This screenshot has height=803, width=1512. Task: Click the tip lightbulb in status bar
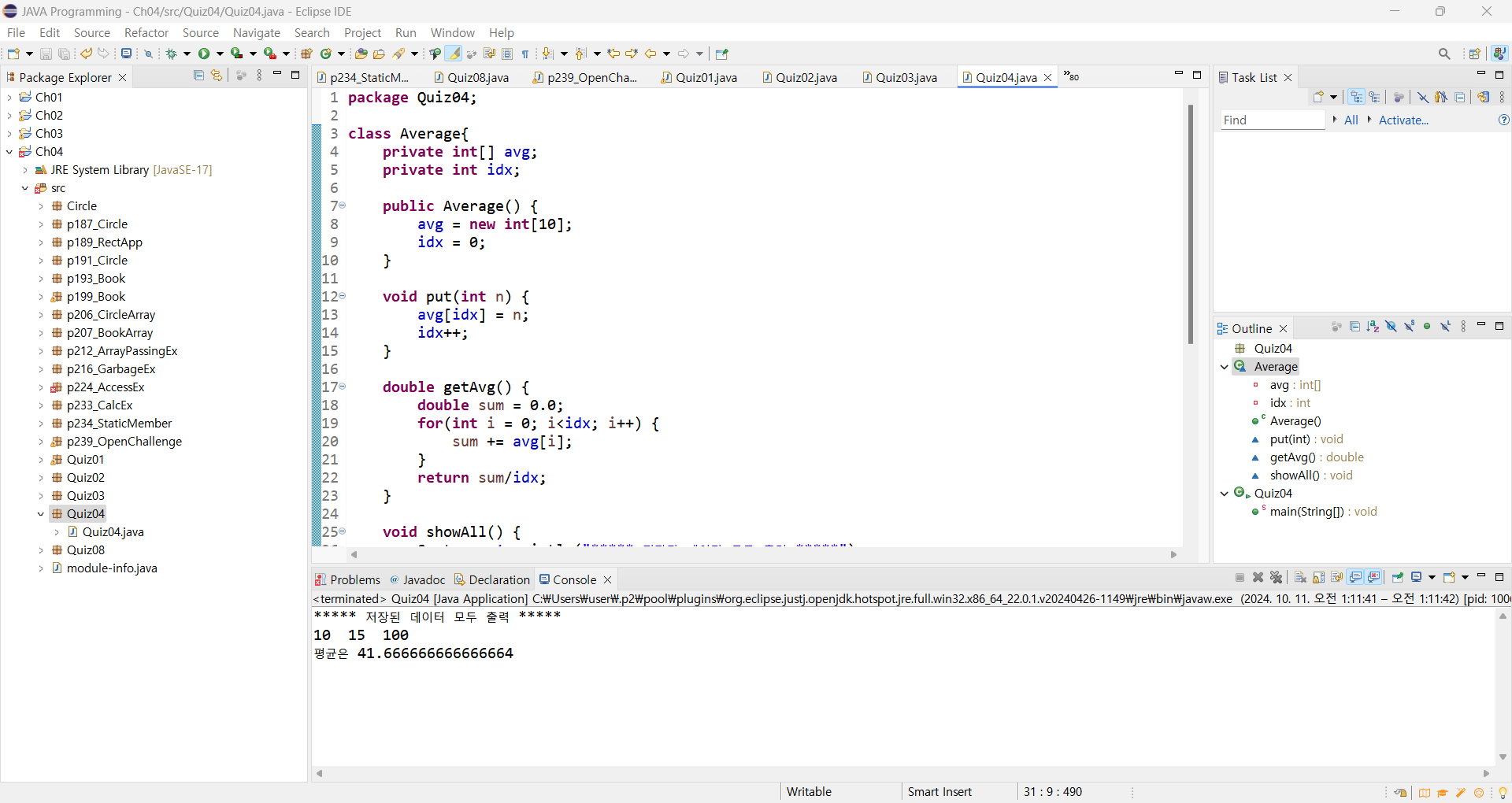(x=1503, y=793)
